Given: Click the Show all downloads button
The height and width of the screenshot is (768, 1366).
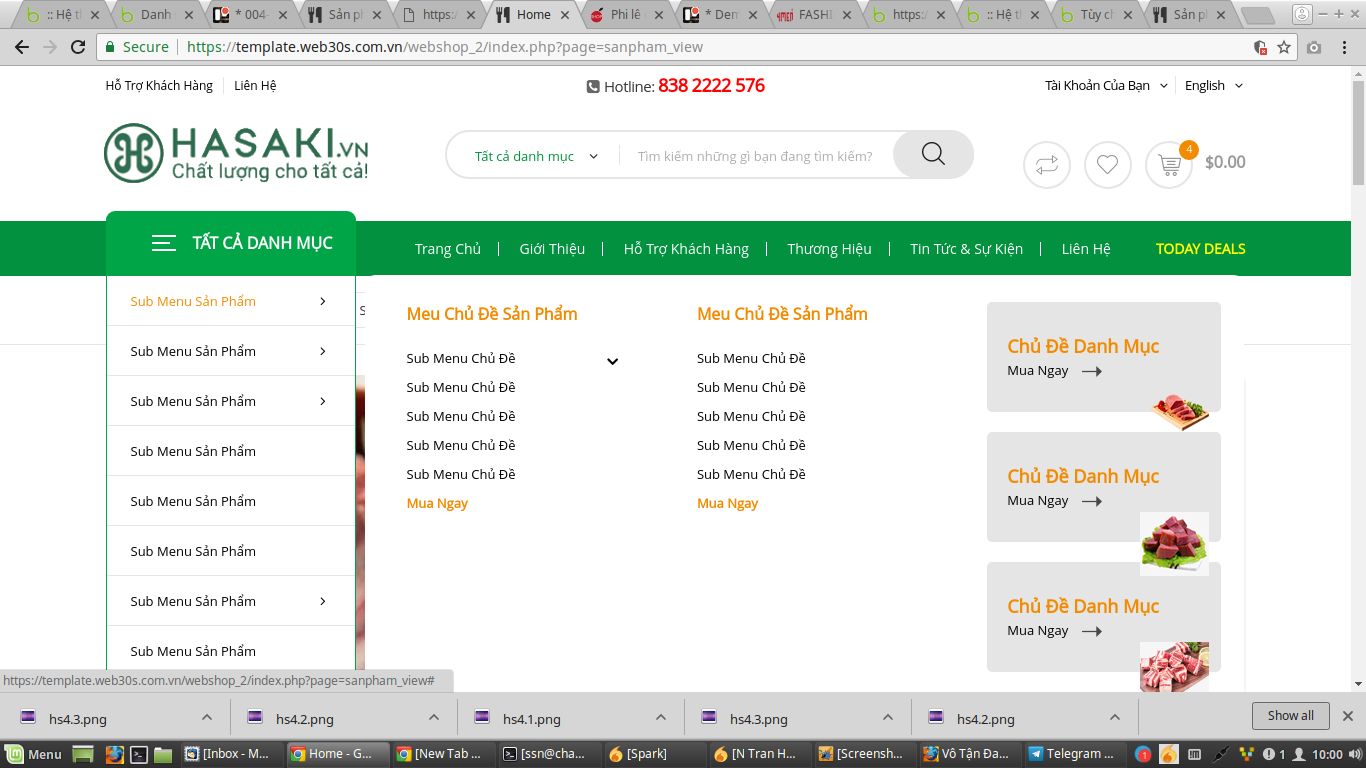Looking at the screenshot, I should pos(1290,716).
